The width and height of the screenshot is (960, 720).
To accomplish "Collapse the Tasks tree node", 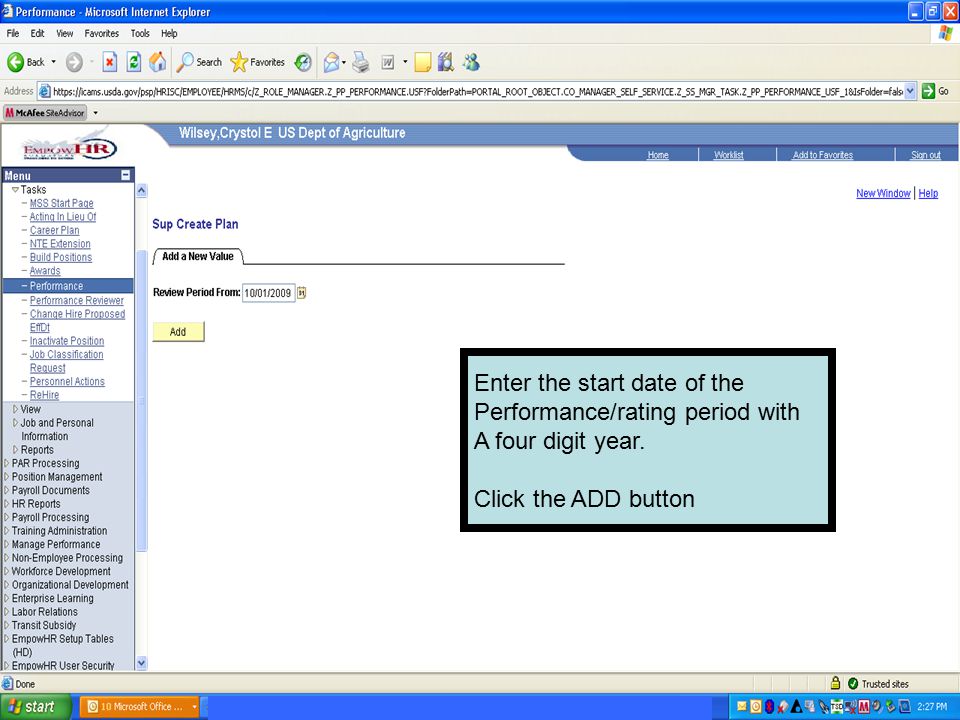I will 15,190.
